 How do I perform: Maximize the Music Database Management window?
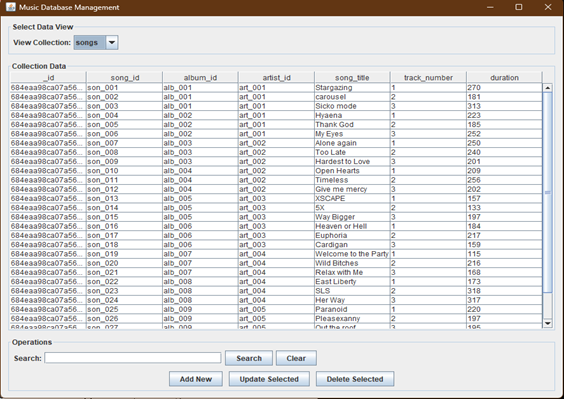(519, 7)
